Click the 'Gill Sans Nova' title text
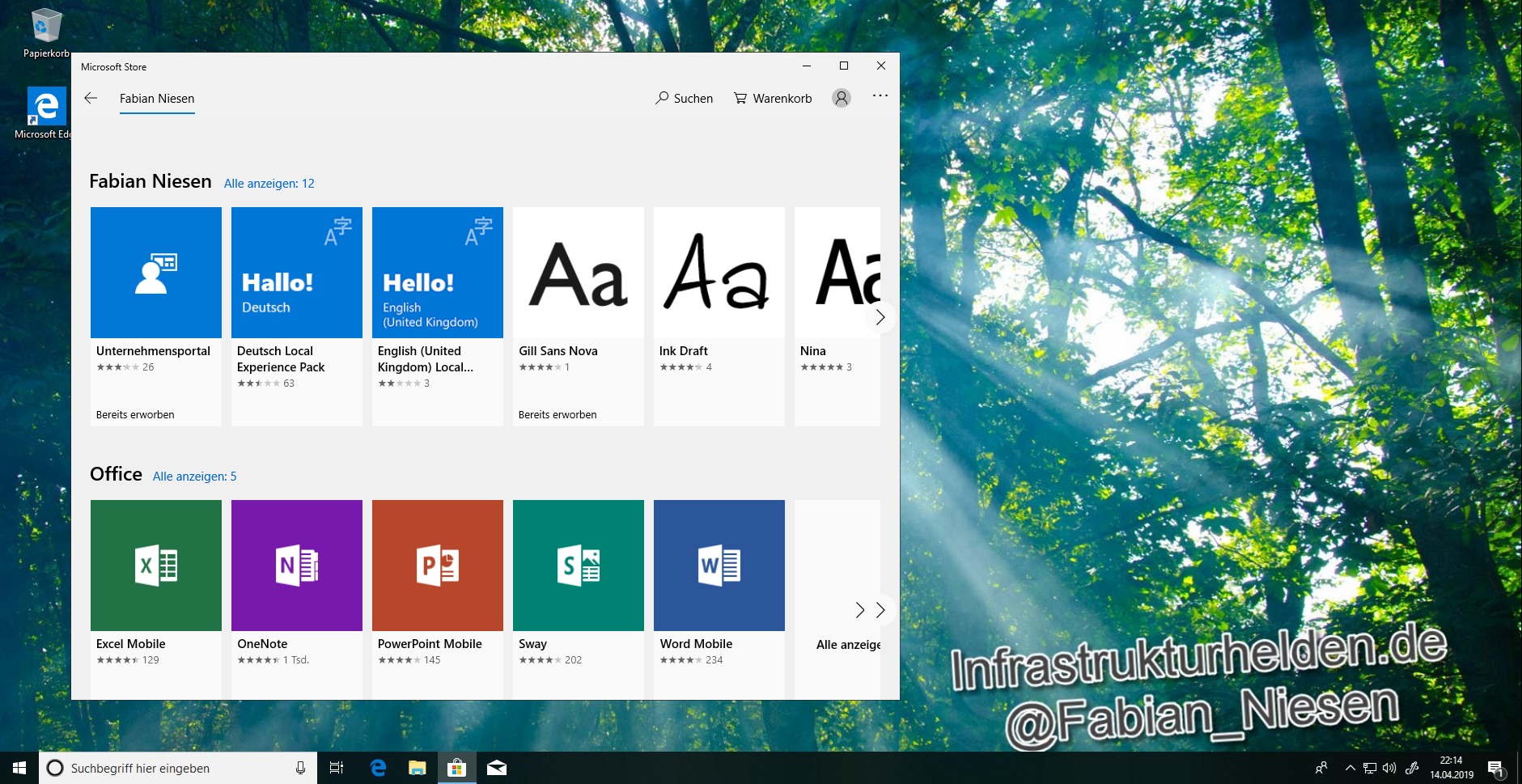1522x784 pixels. pyautogui.click(x=558, y=351)
